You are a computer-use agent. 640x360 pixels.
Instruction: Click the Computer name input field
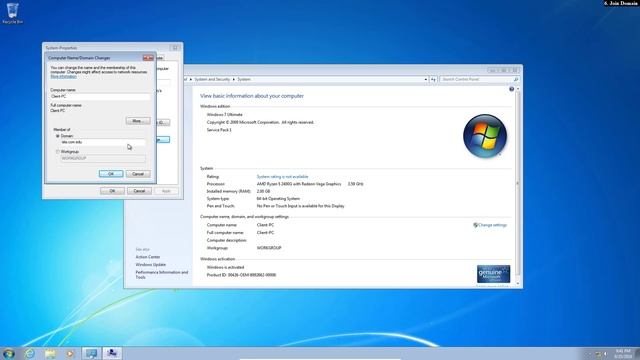tap(100, 96)
